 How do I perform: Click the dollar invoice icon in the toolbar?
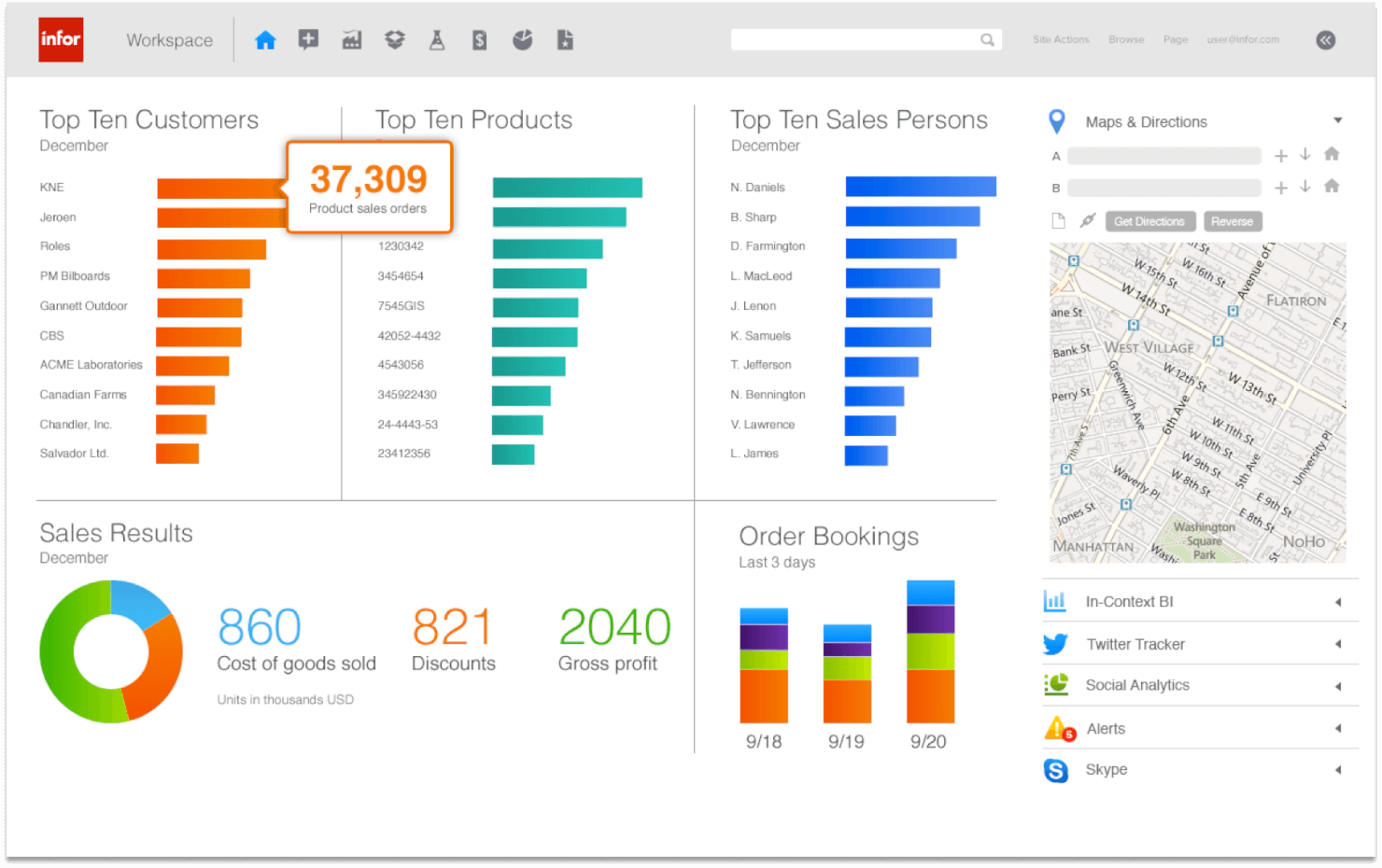click(479, 39)
